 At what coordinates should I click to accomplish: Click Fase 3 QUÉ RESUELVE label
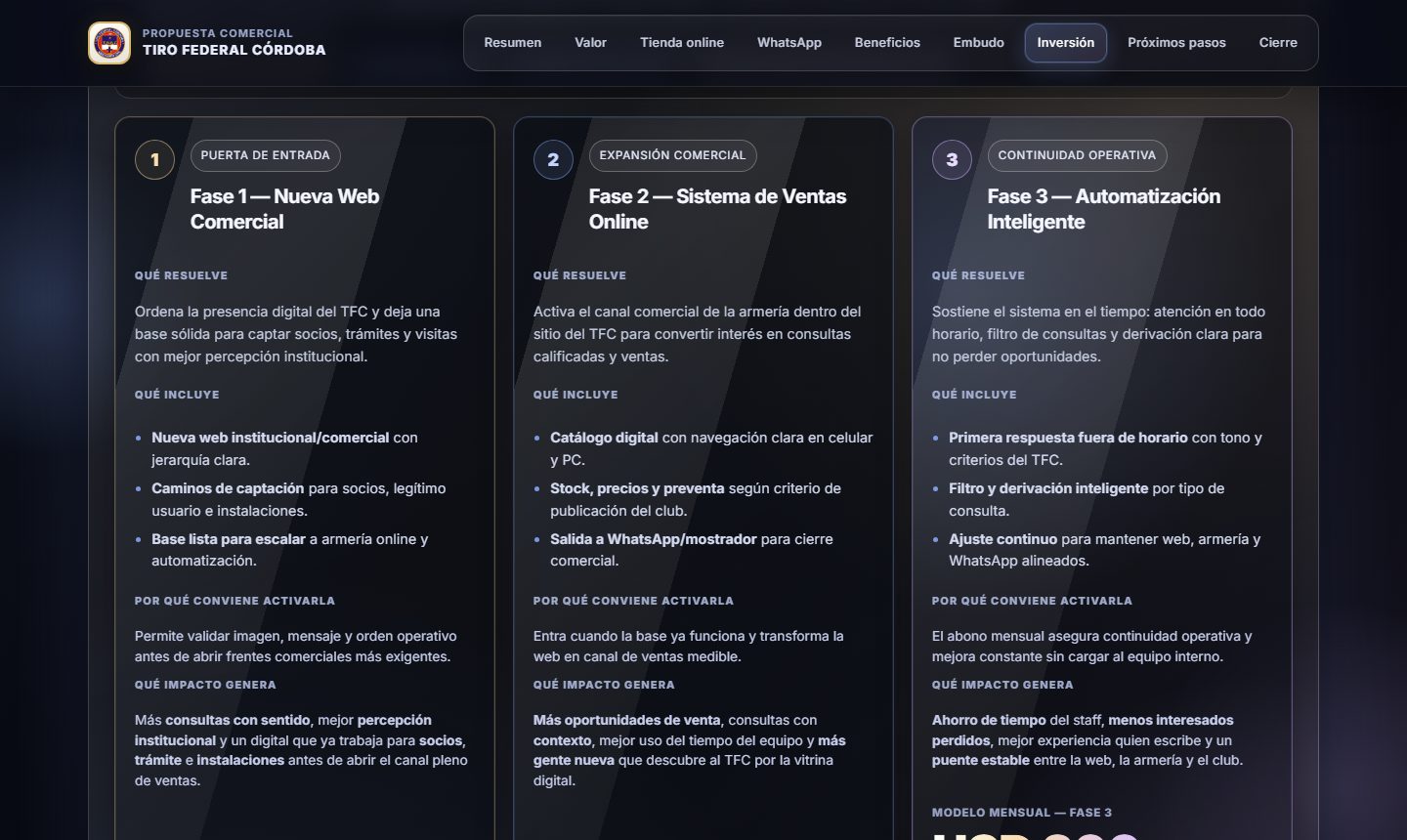[978, 275]
